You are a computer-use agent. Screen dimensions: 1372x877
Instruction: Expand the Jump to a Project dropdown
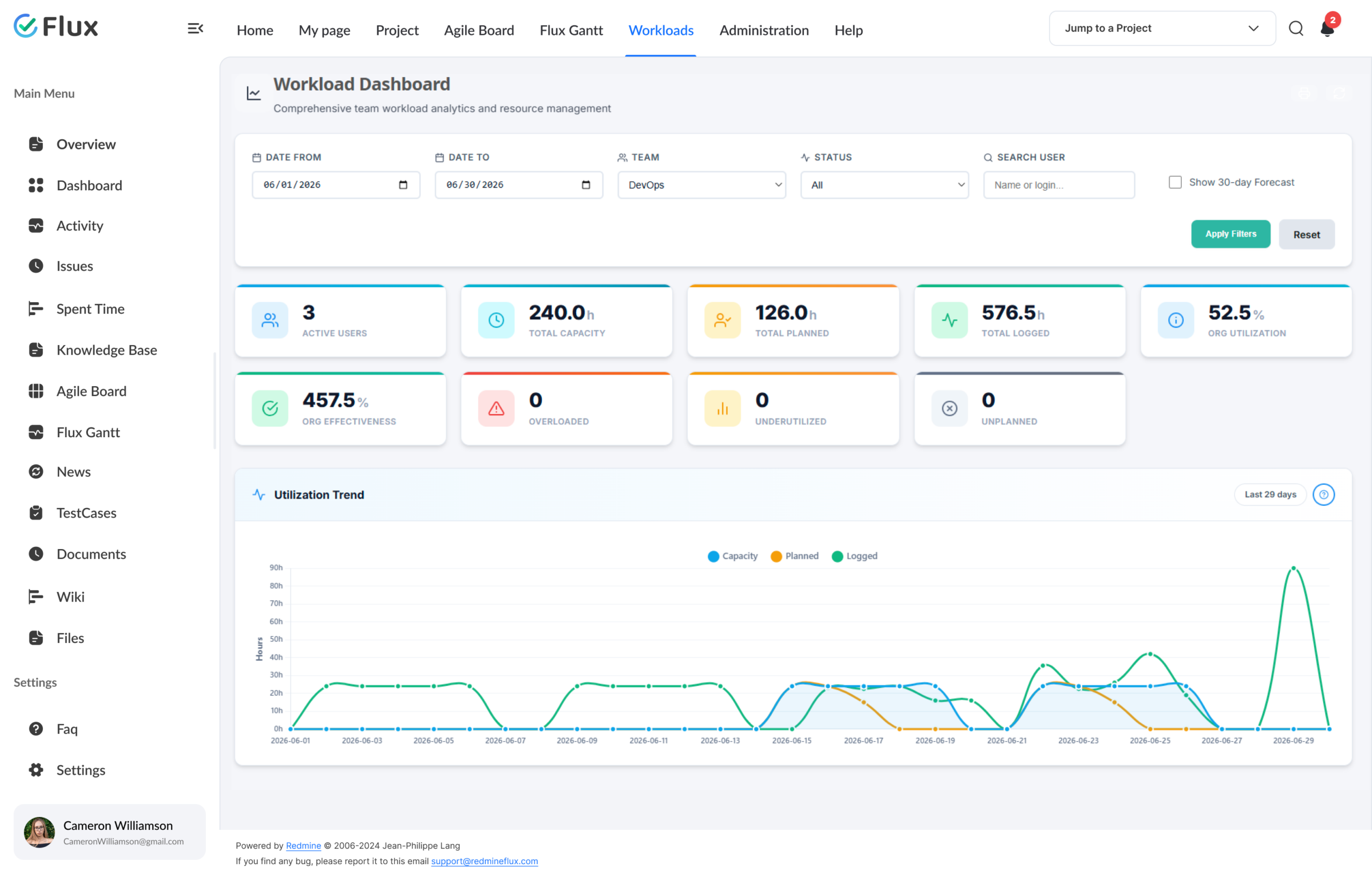coord(1162,28)
